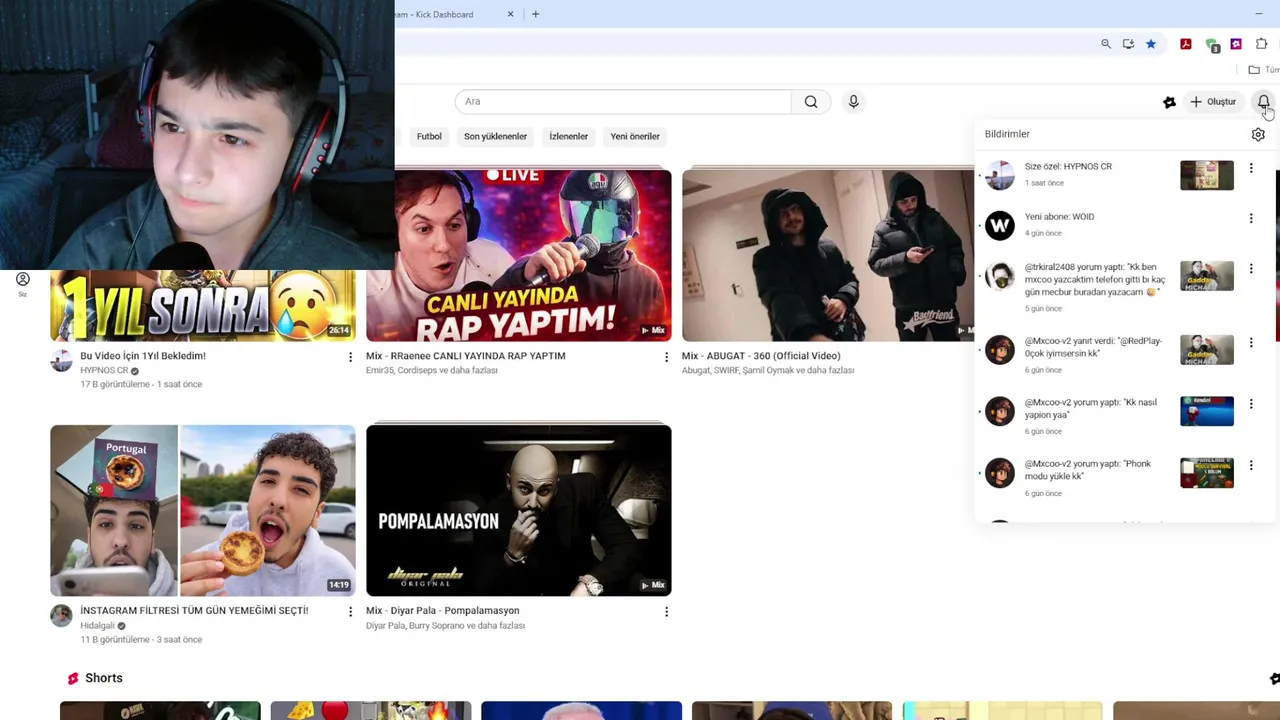Open the RAP YAPTIM live thumbnail
This screenshot has height=720, width=1280.
519,255
